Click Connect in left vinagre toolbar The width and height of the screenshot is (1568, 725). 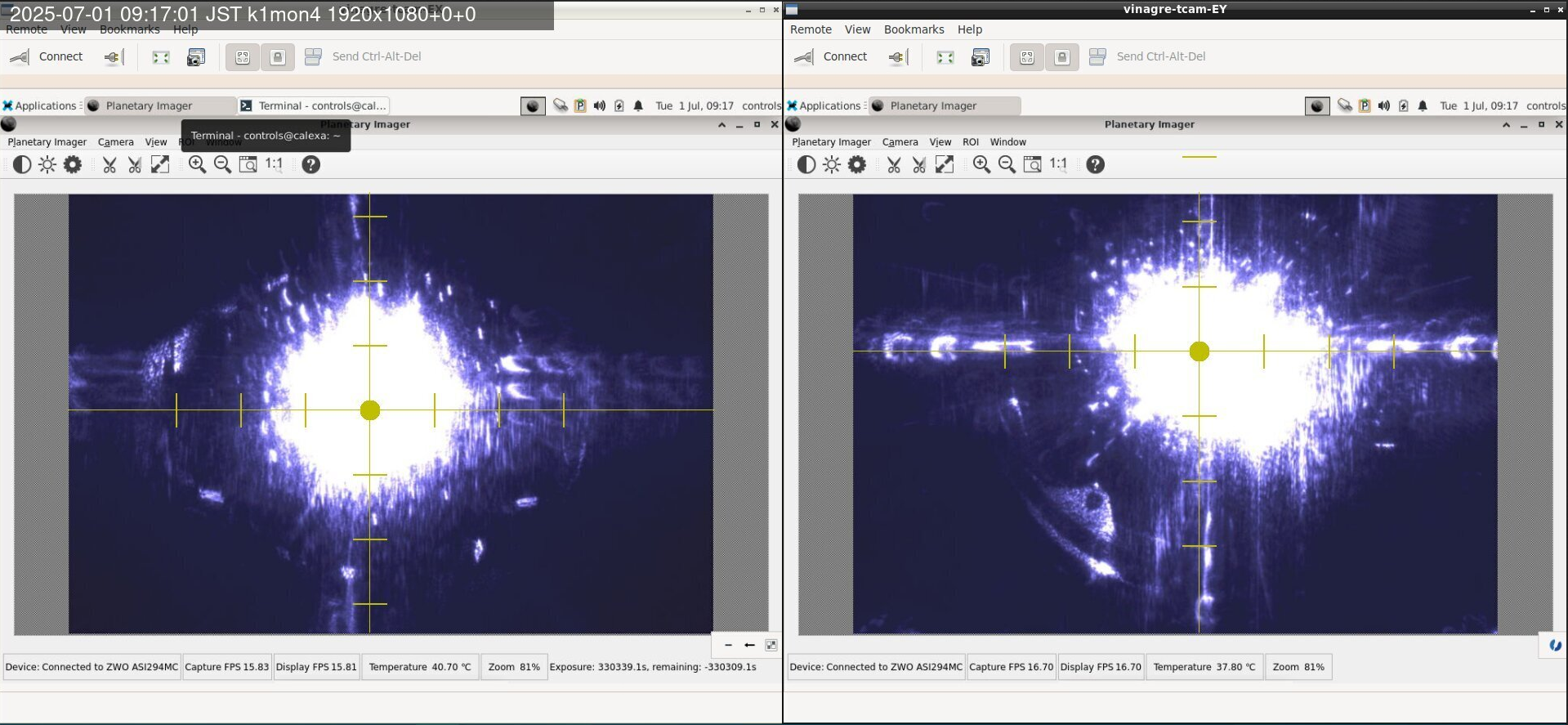(x=47, y=56)
